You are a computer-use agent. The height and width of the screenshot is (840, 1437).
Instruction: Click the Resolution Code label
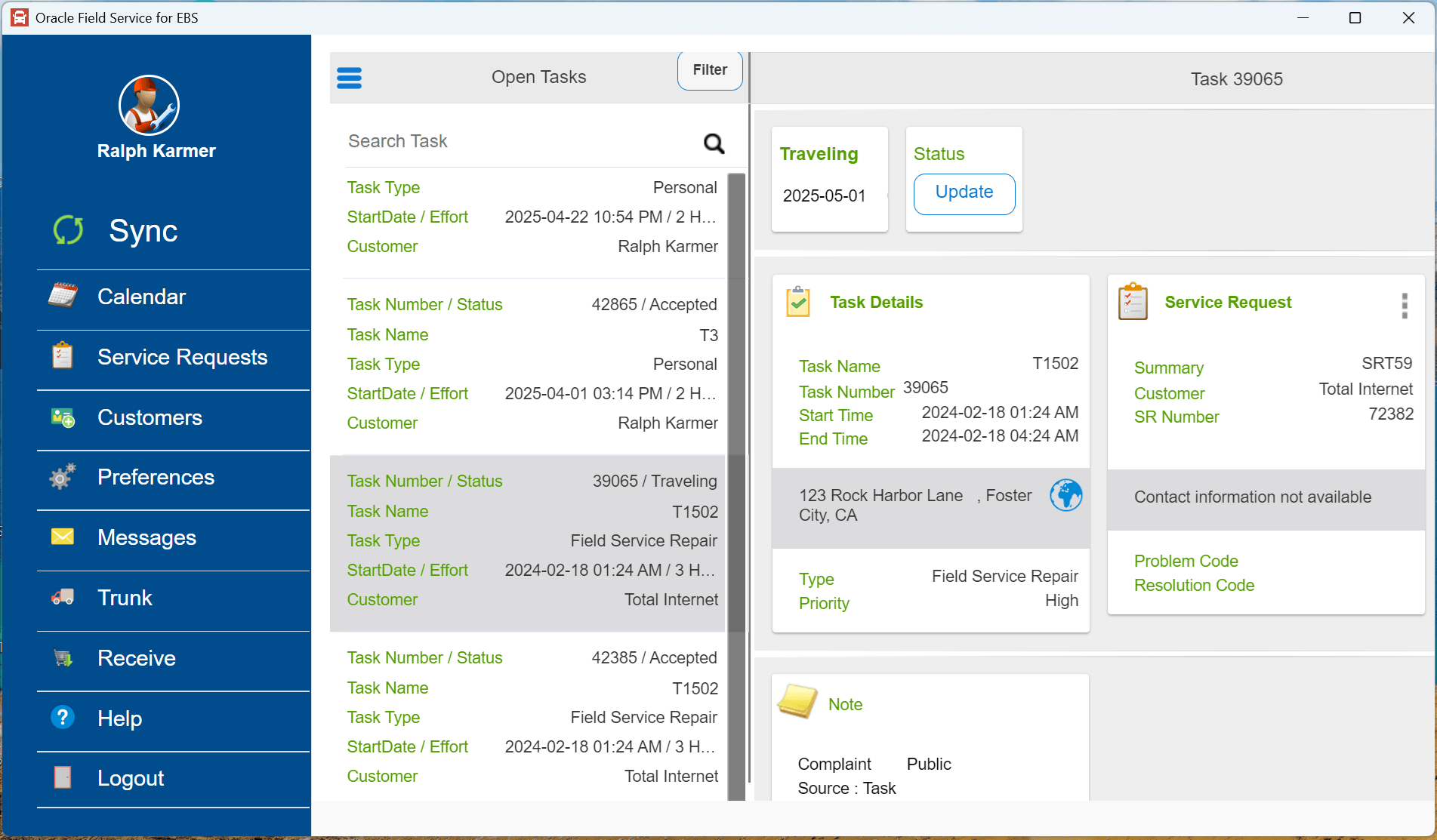point(1194,586)
